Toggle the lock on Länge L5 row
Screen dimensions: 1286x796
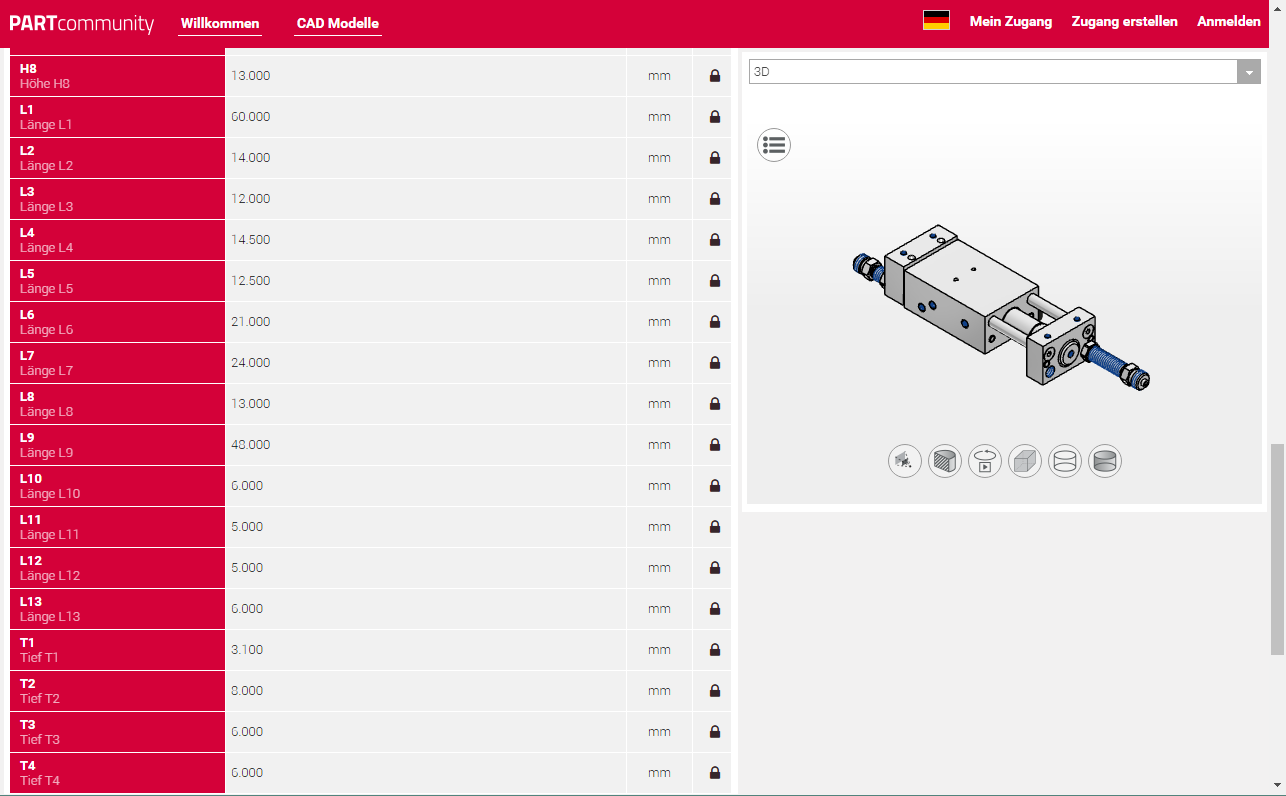pos(715,281)
